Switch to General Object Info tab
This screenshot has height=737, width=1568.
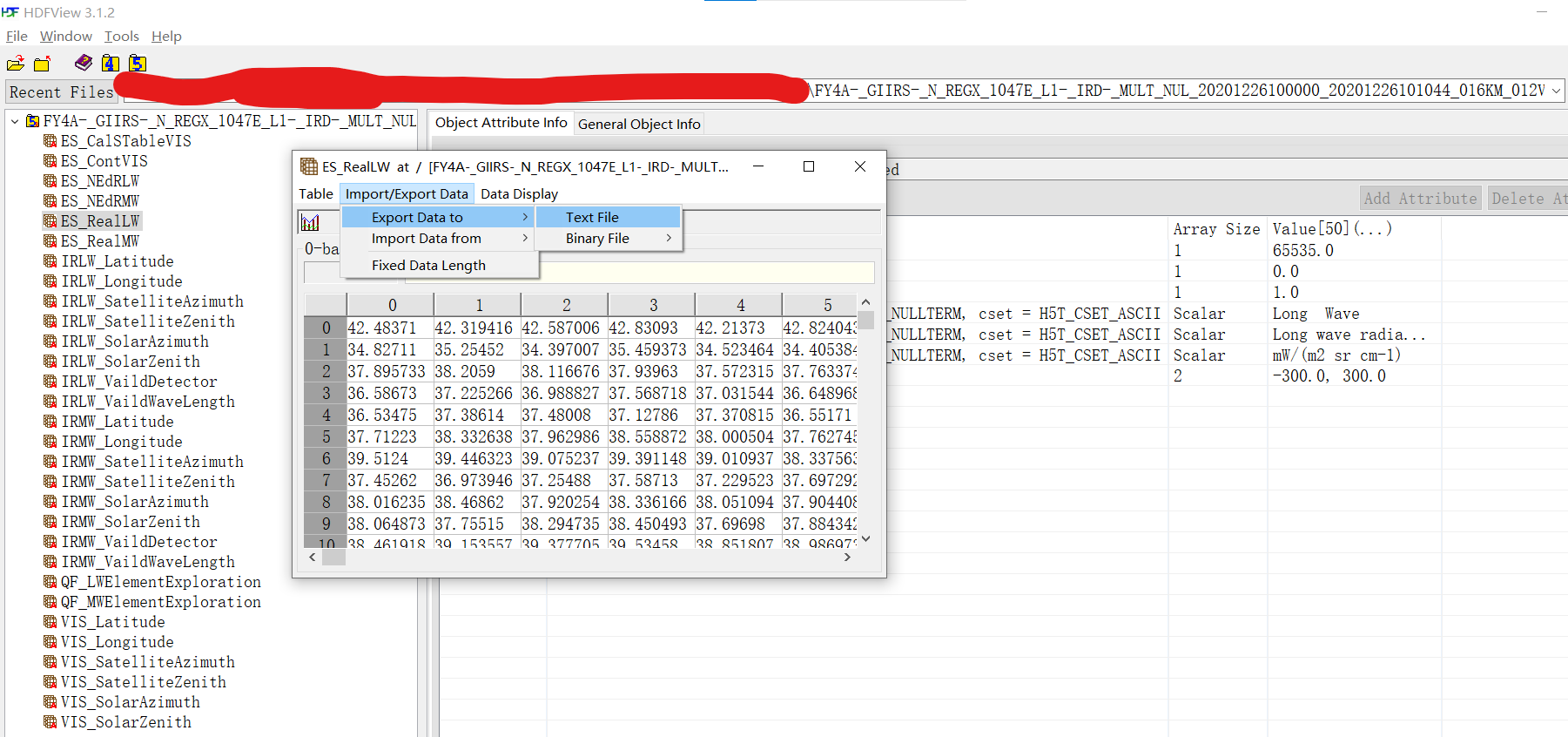point(639,124)
